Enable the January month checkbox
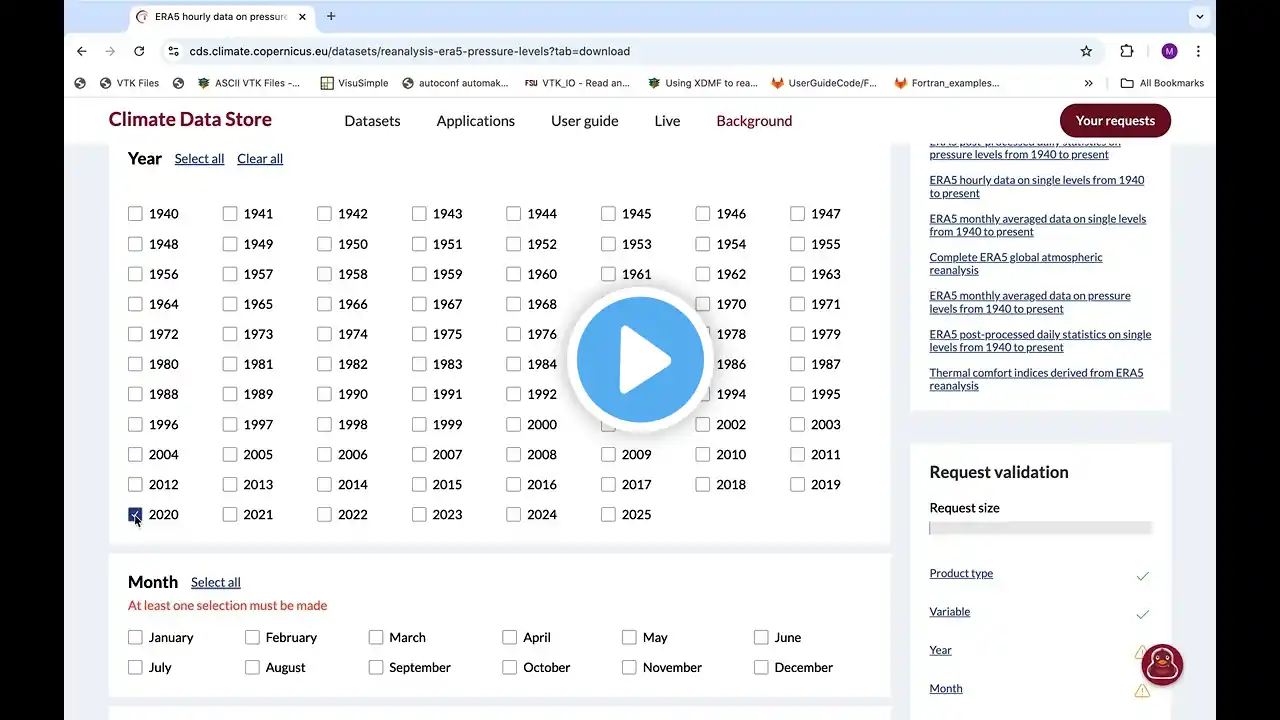Image resolution: width=1280 pixels, height=720 pixels. point(135,638)
